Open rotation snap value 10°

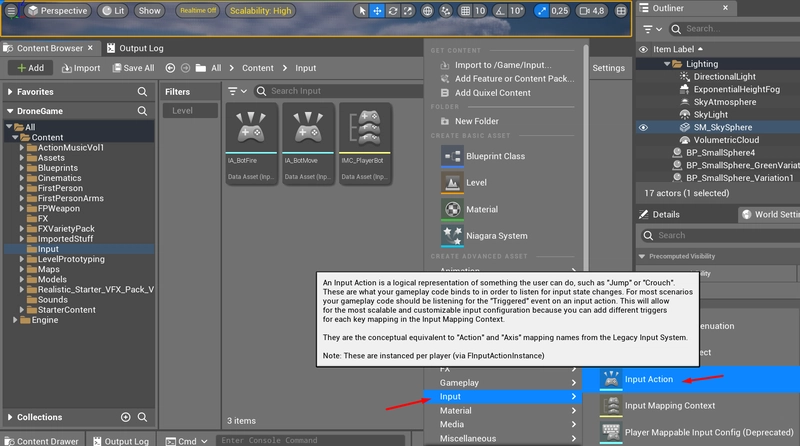pyautogui.click(x=517, y=11)
